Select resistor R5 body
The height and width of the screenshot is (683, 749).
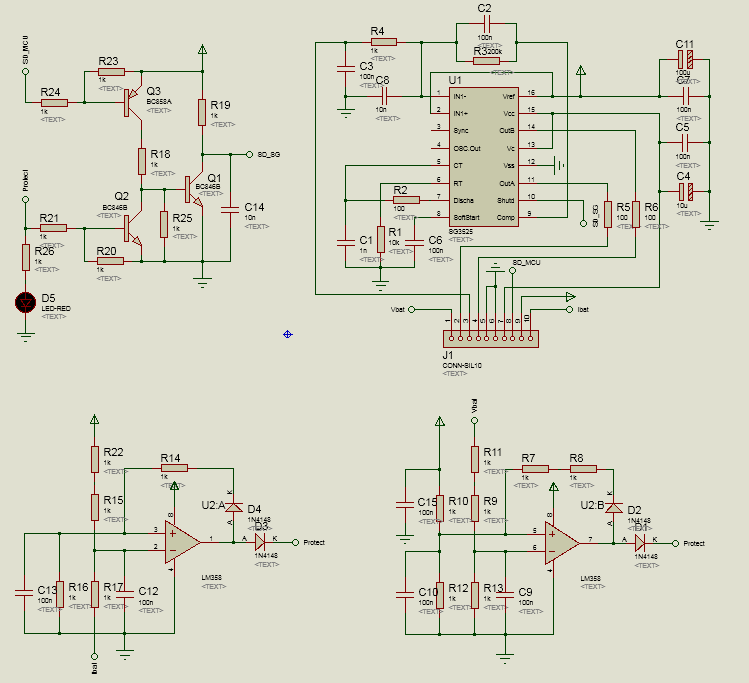point(608,214)
